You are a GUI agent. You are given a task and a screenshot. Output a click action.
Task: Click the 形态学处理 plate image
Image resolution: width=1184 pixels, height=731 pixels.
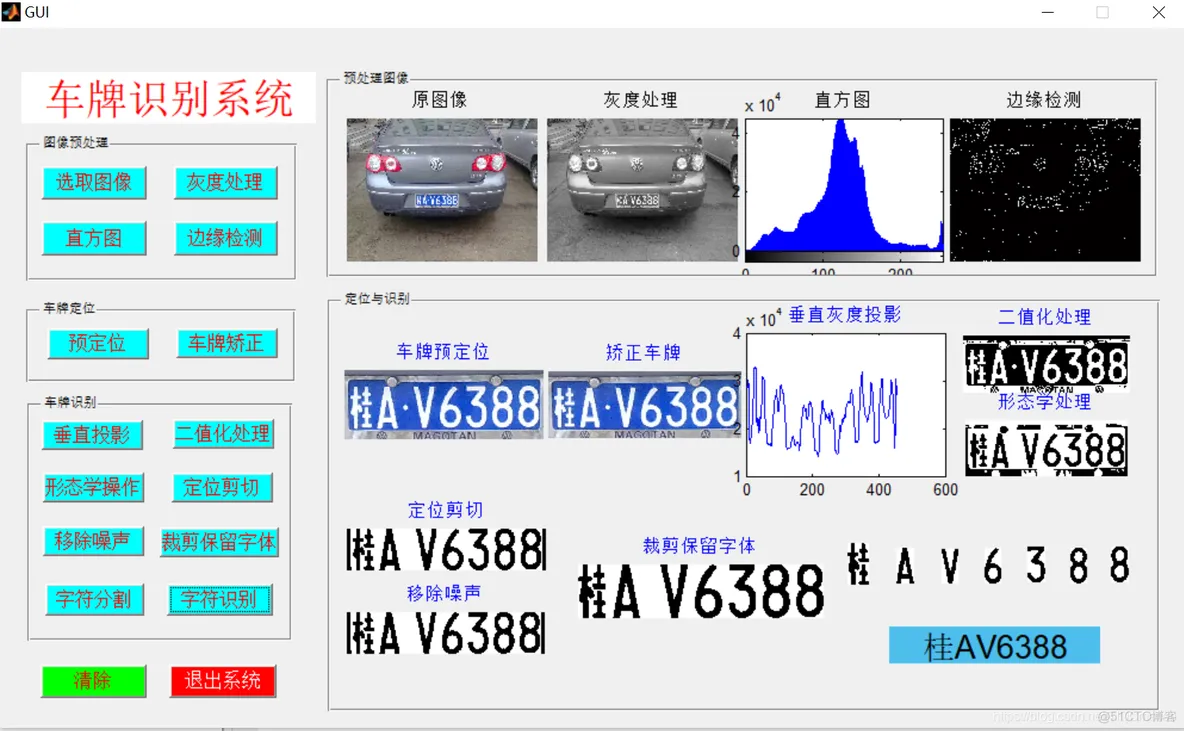pyautogui.click(x=1047, y=449)
